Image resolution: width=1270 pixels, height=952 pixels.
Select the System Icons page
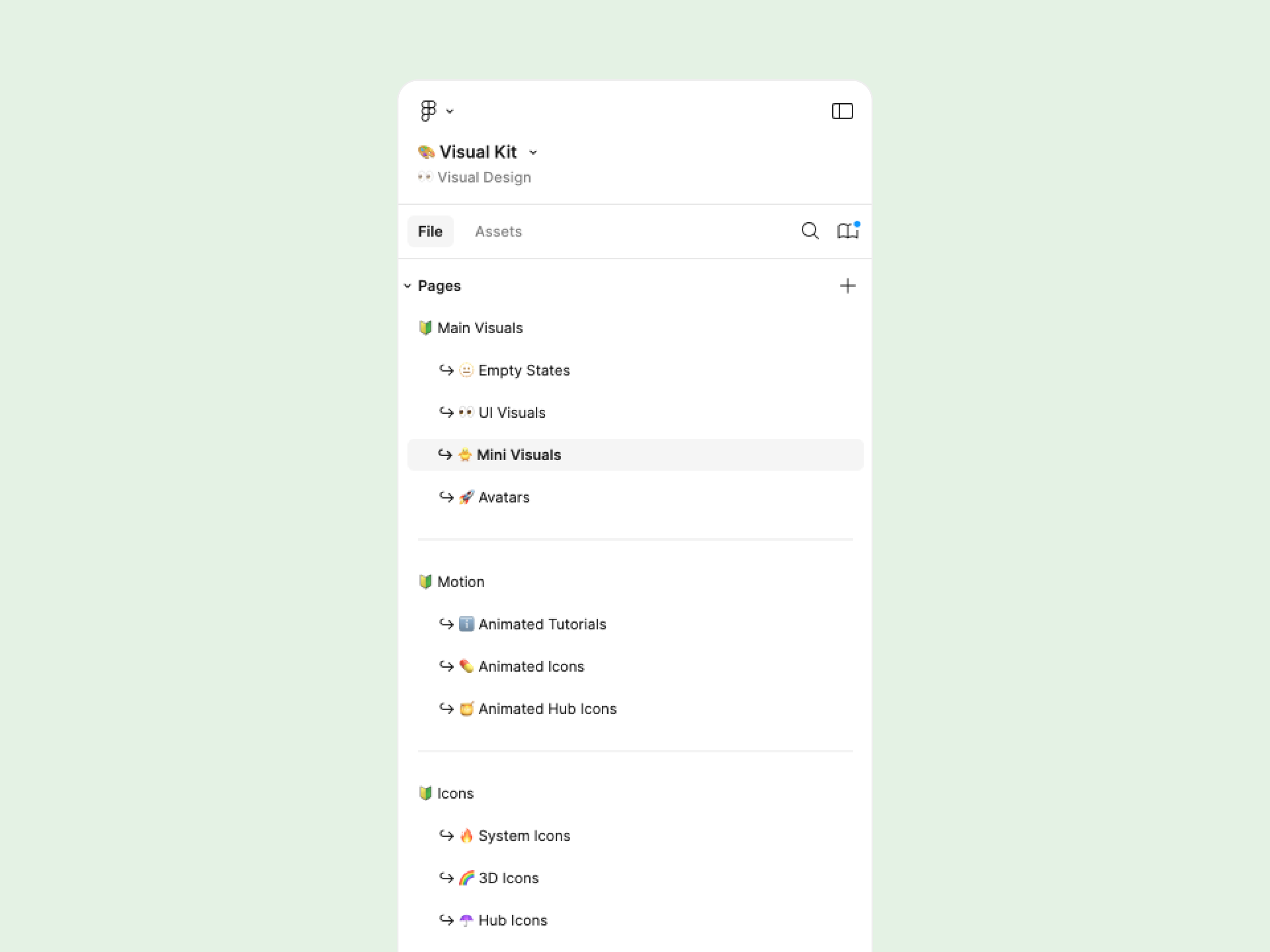(523, 836)
